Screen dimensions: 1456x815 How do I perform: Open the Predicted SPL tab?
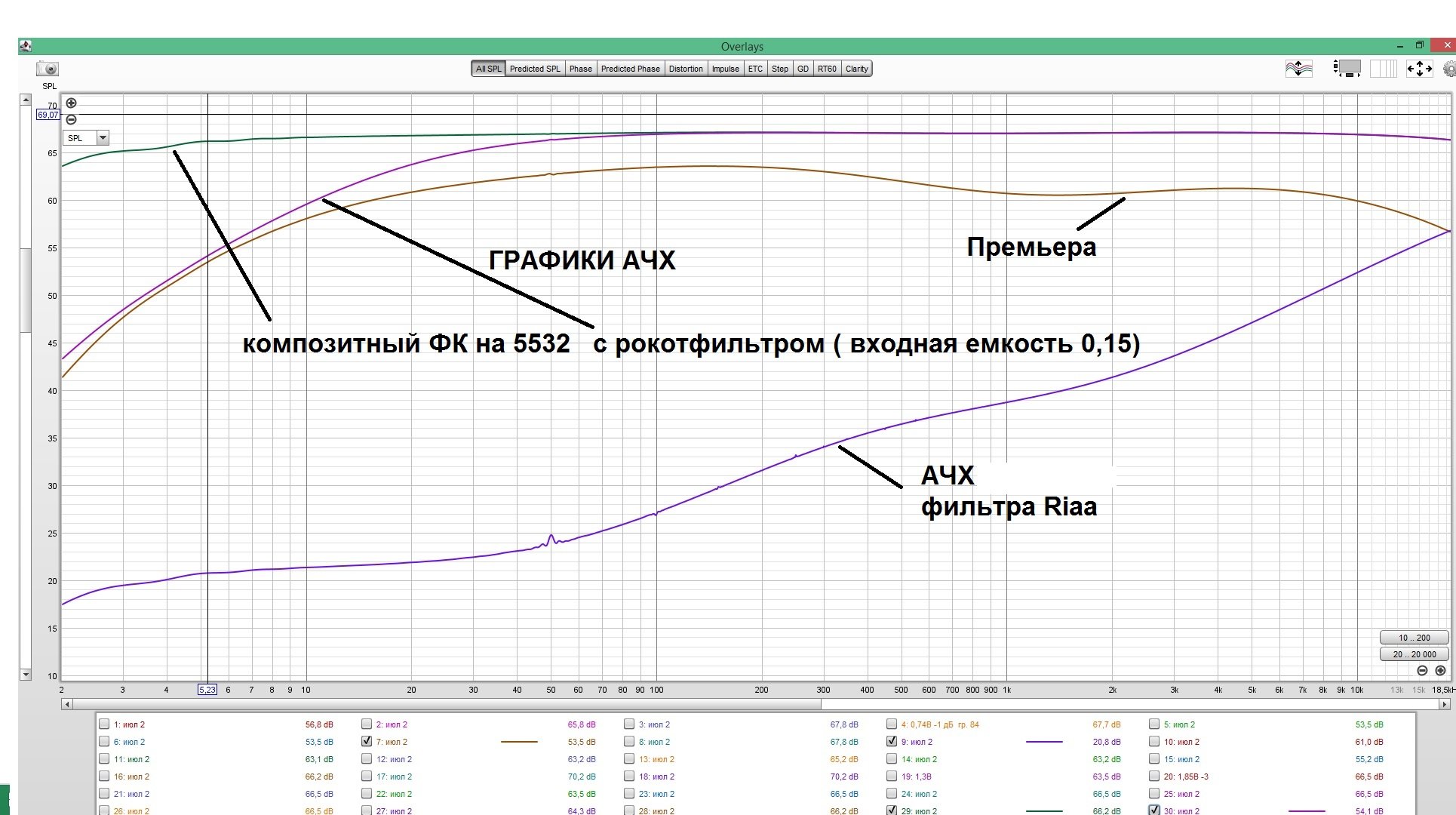[x=535, y=69]
